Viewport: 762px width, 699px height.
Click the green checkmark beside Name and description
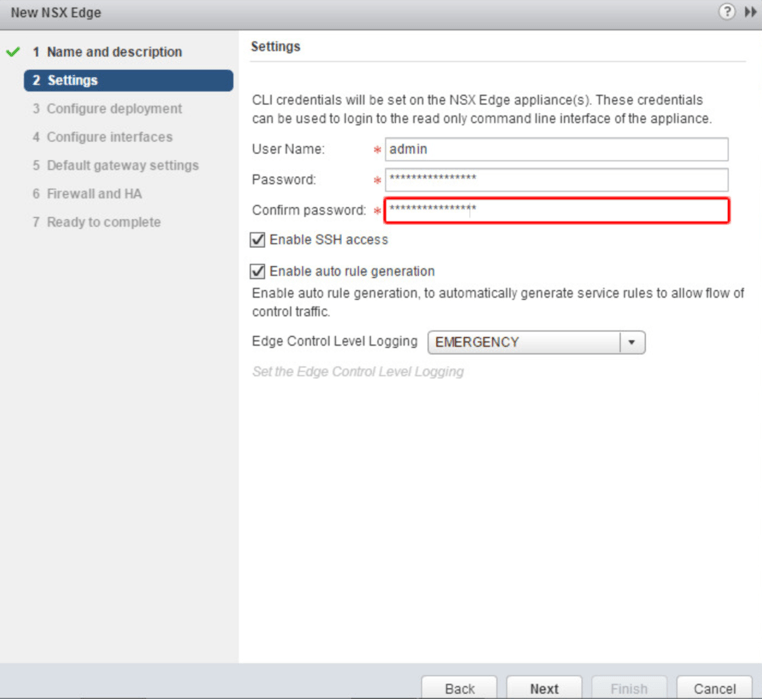pyautogui.click(x=13, y=52)
